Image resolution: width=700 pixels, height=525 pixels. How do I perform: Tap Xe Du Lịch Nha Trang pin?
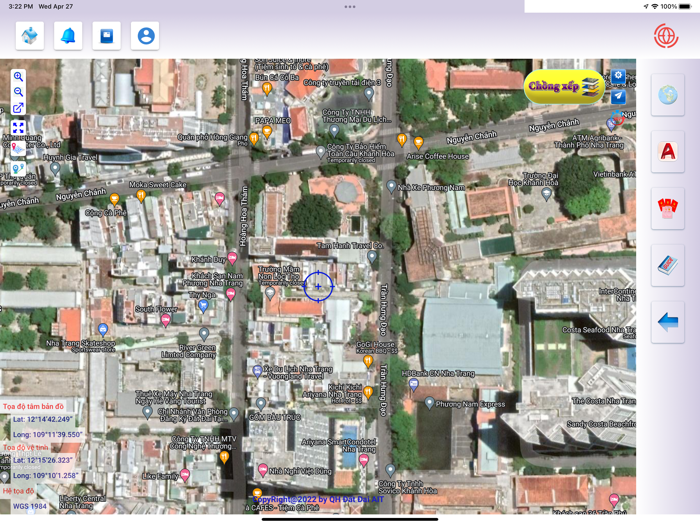(257, 371)
